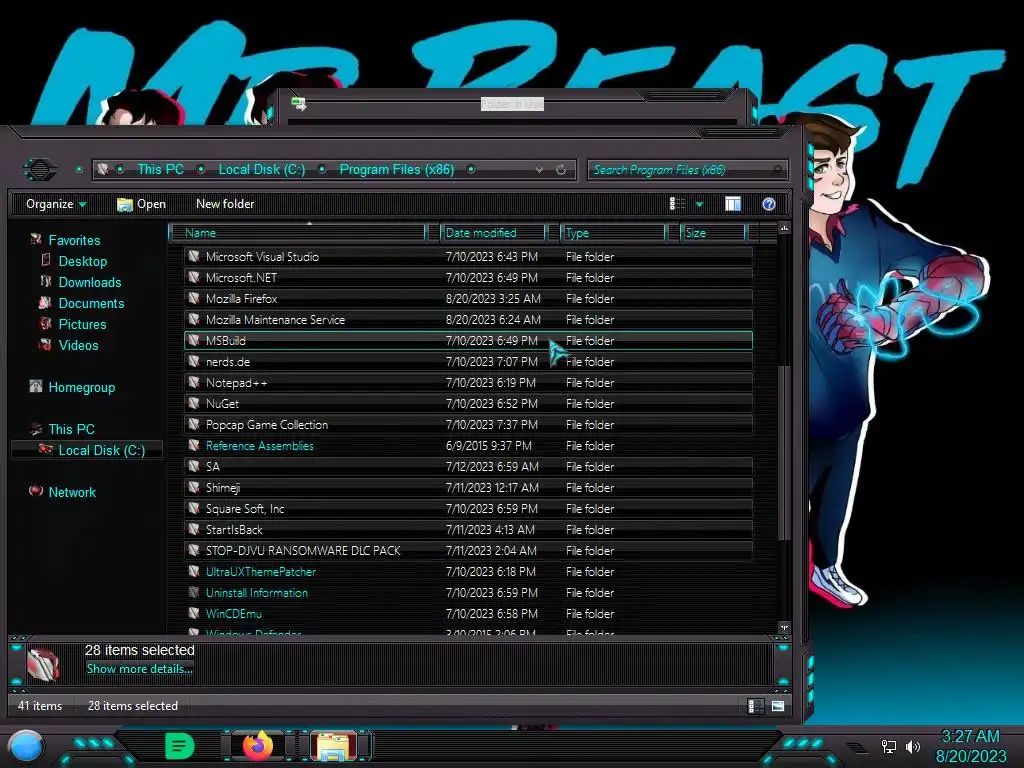The image size is (1024, 768).
Task: Select This PC in the navigation pane
Action: click(x=71, y=429)
